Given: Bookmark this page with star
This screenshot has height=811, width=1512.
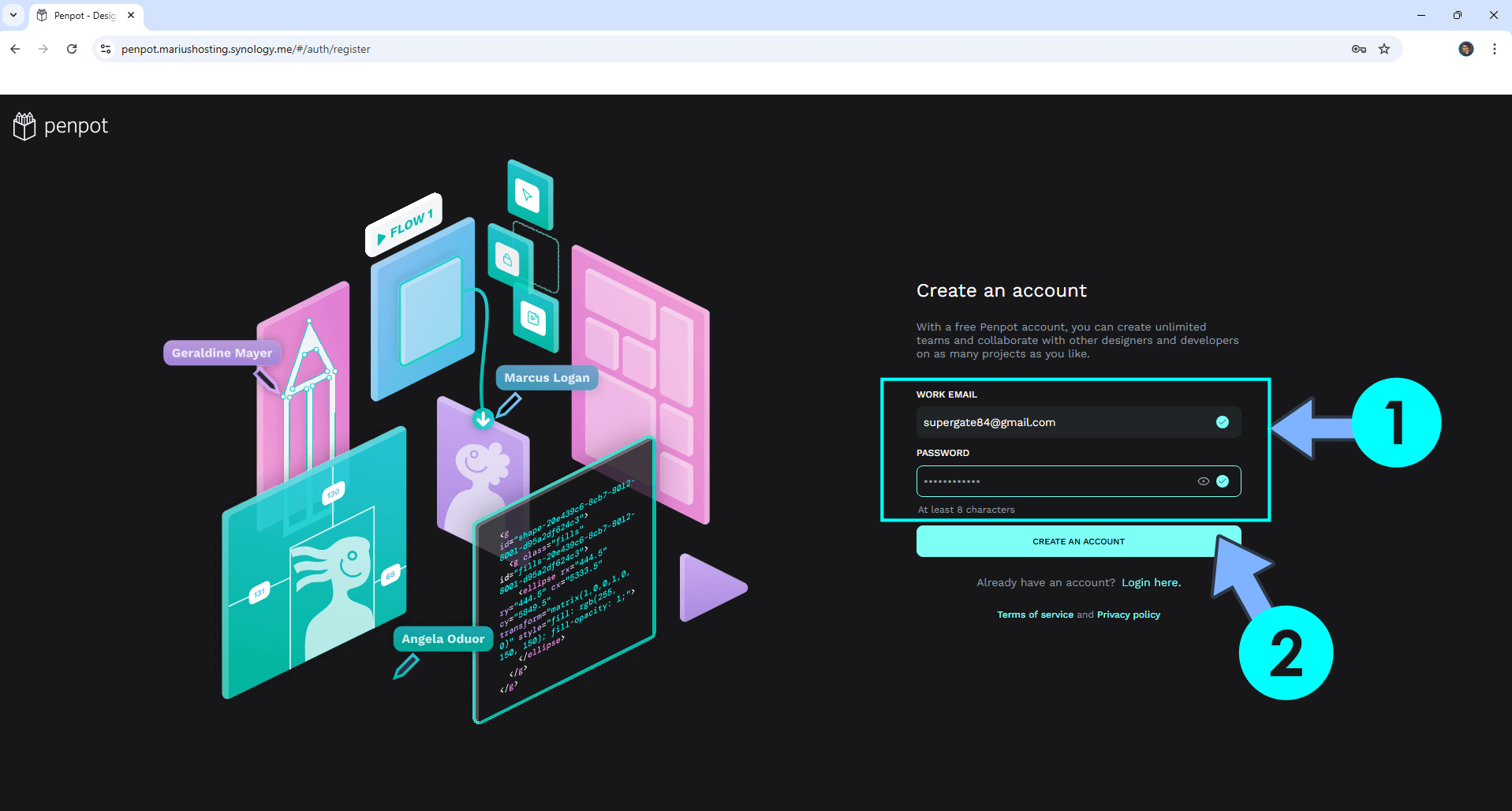Looking at the screenshot, I should point(1384,49).
